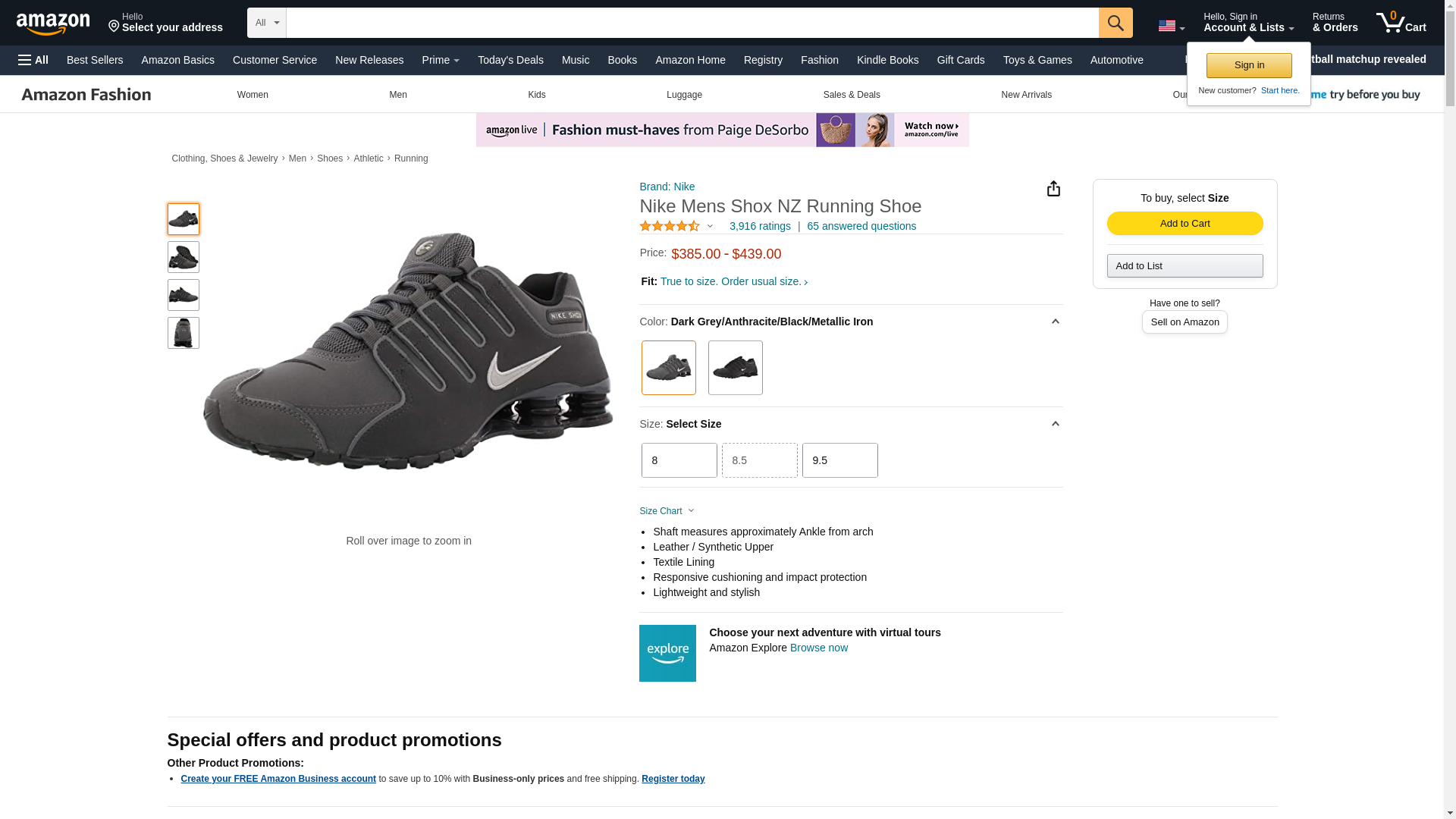Click the share icon beside product title
The width and height of the screenshot is (1456, 819).
coord(1053,189)
